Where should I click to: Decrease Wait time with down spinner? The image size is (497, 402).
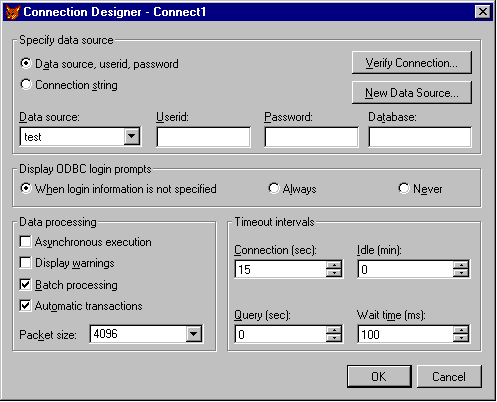click(461, 338)
